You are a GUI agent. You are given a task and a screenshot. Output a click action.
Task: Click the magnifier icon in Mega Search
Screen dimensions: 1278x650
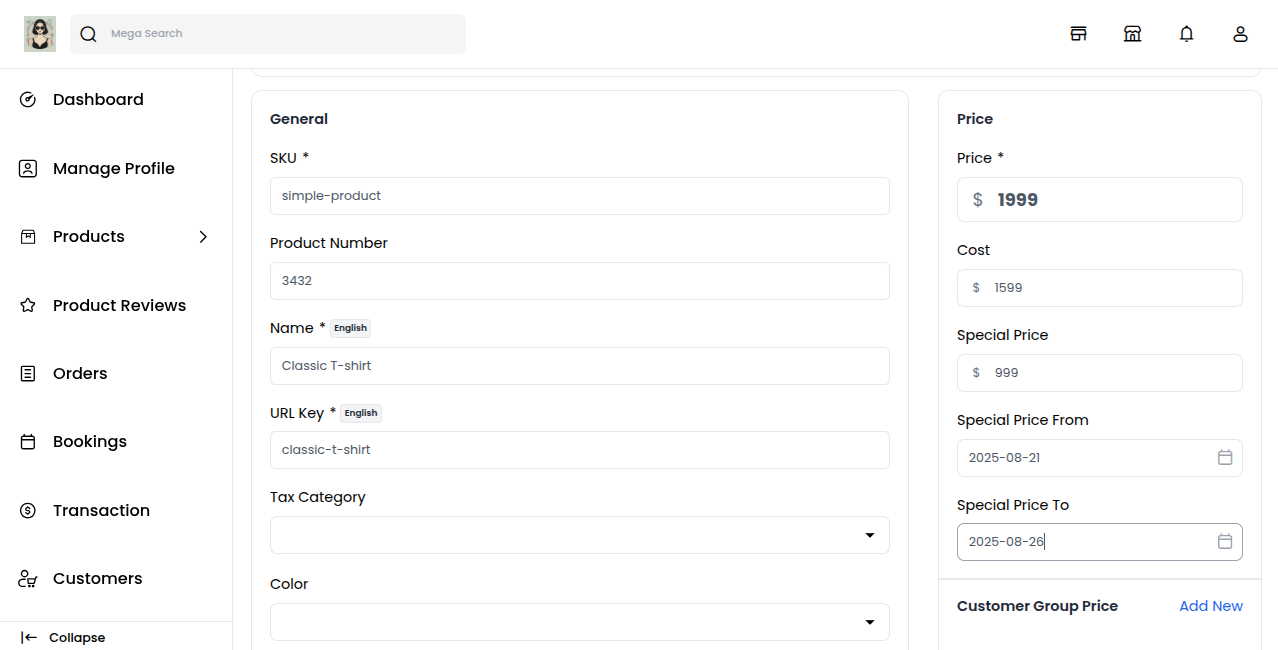89,34
